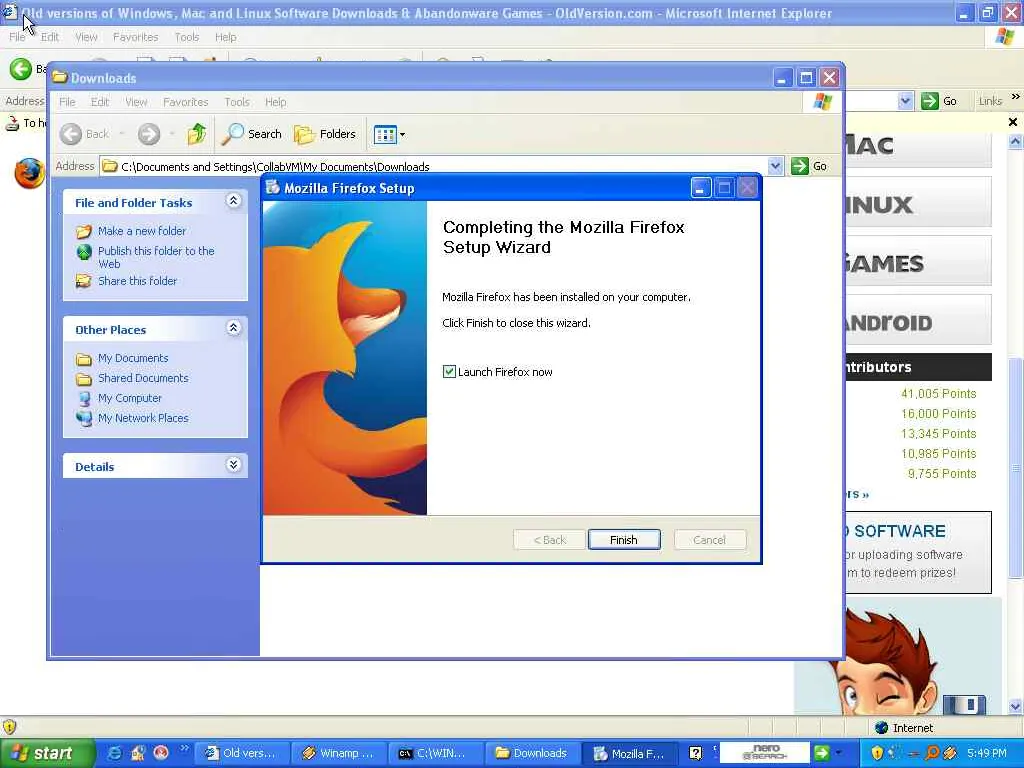This screenshot has height=768, width=1024.
Task: Open Favorites menu in Downloads window
Action: coord(185,102)
